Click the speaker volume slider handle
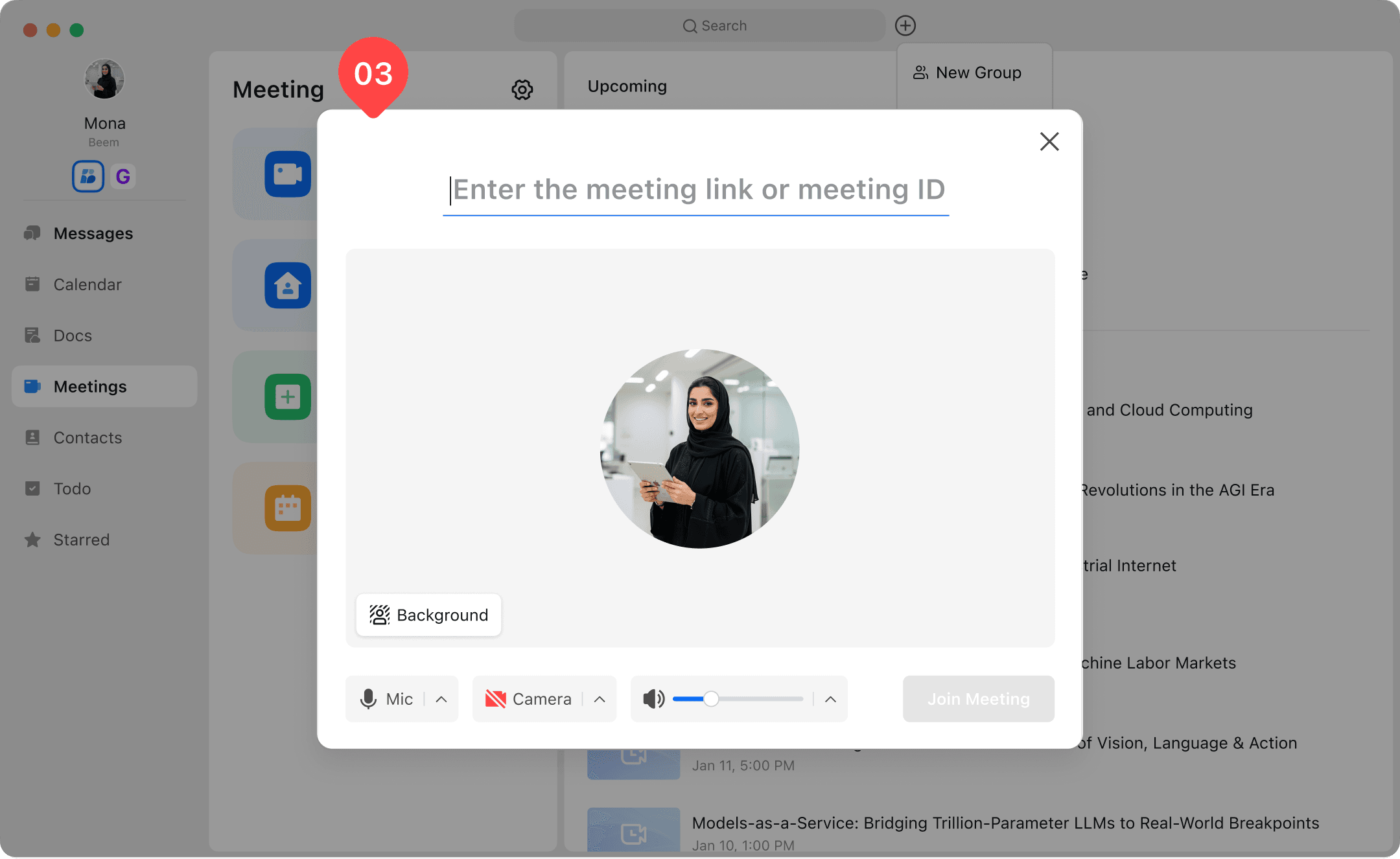The width and height of the screenshot is (1400, 859). [x=711, y=699]
